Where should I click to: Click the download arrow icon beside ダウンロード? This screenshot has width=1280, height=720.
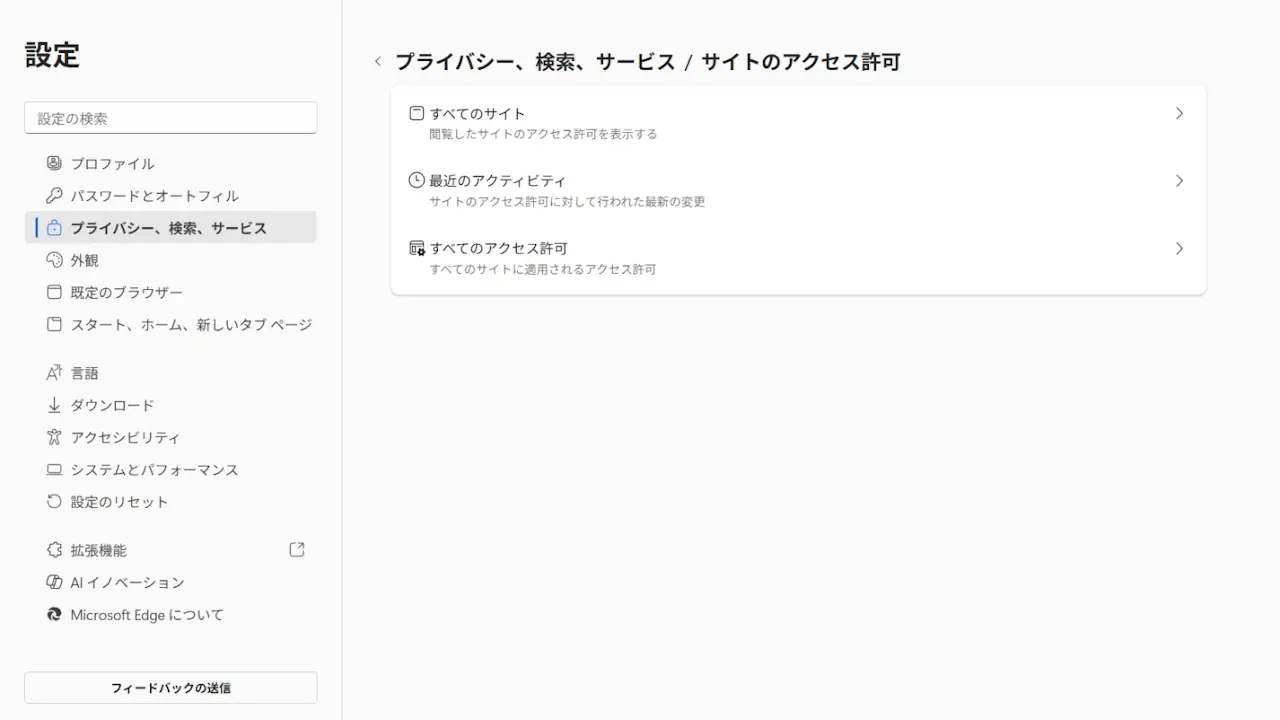click(54, 405)
